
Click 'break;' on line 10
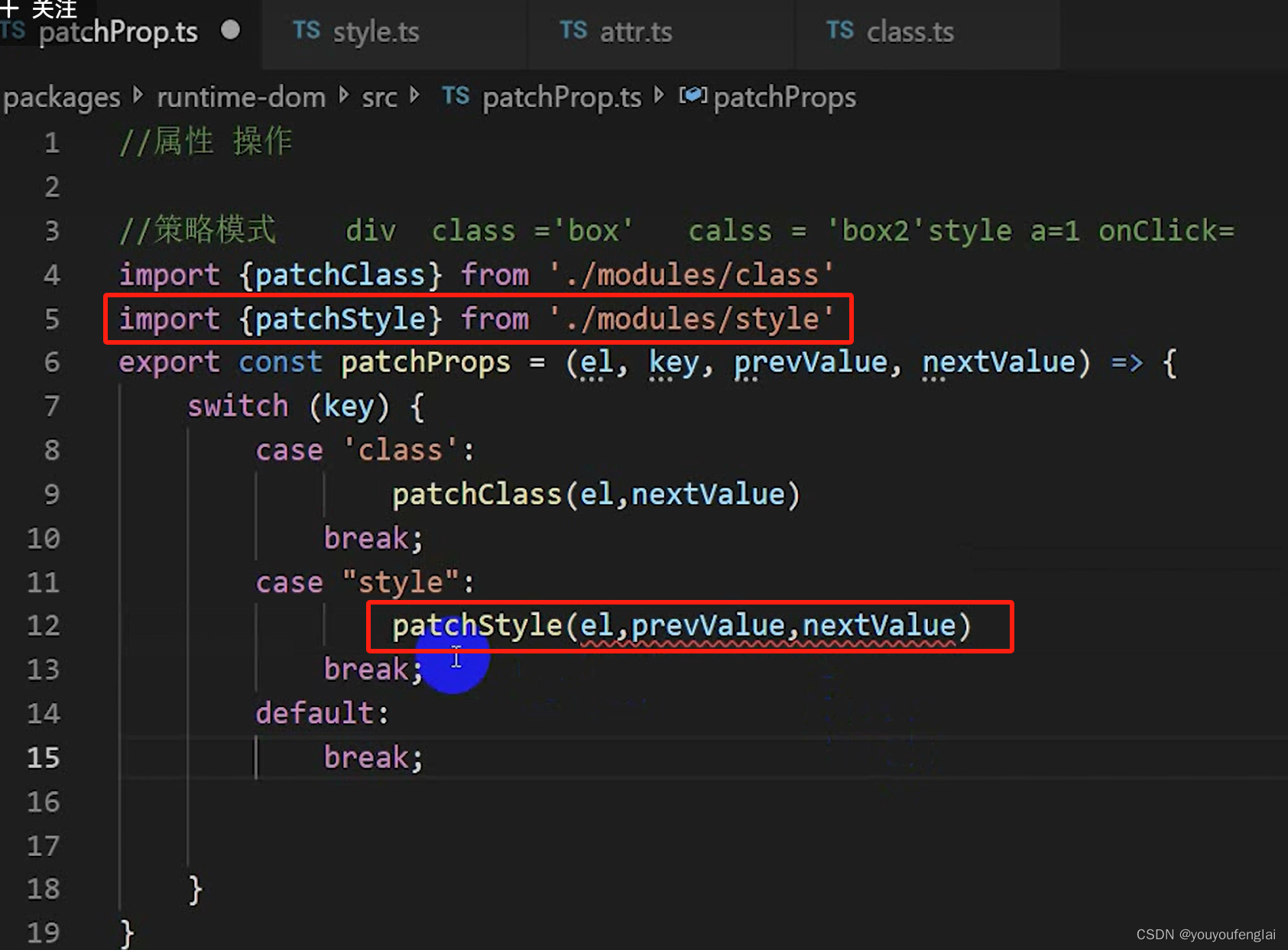pyautogui.click(x=373, y=539)
